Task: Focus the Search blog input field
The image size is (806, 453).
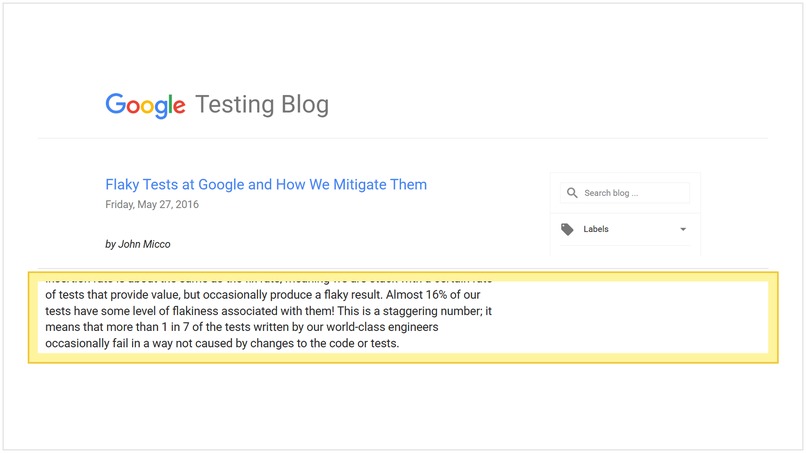Action: point(625,193)
